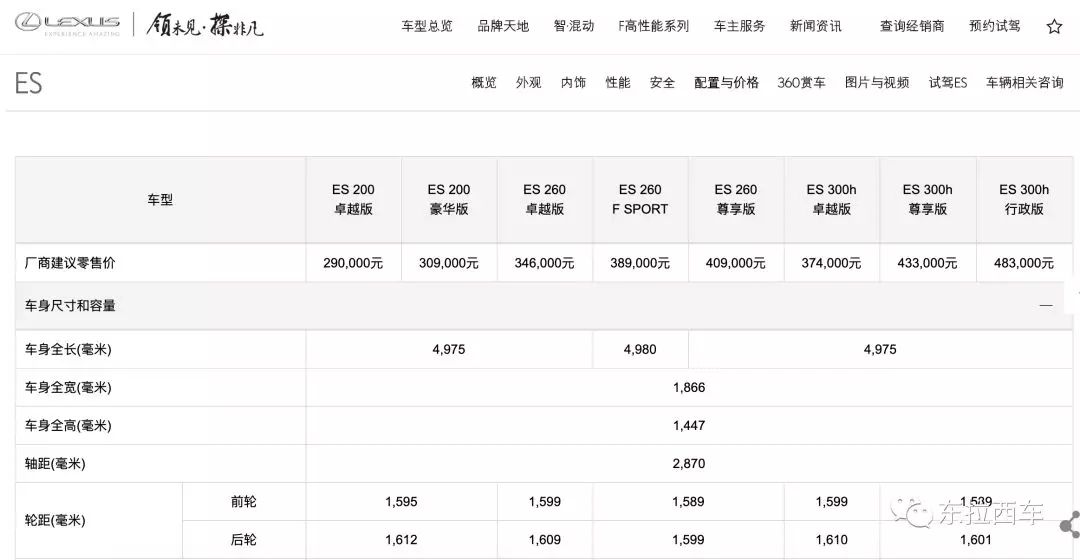Collapse the 车身尺寸和容量 section

tap(1046, 305)
